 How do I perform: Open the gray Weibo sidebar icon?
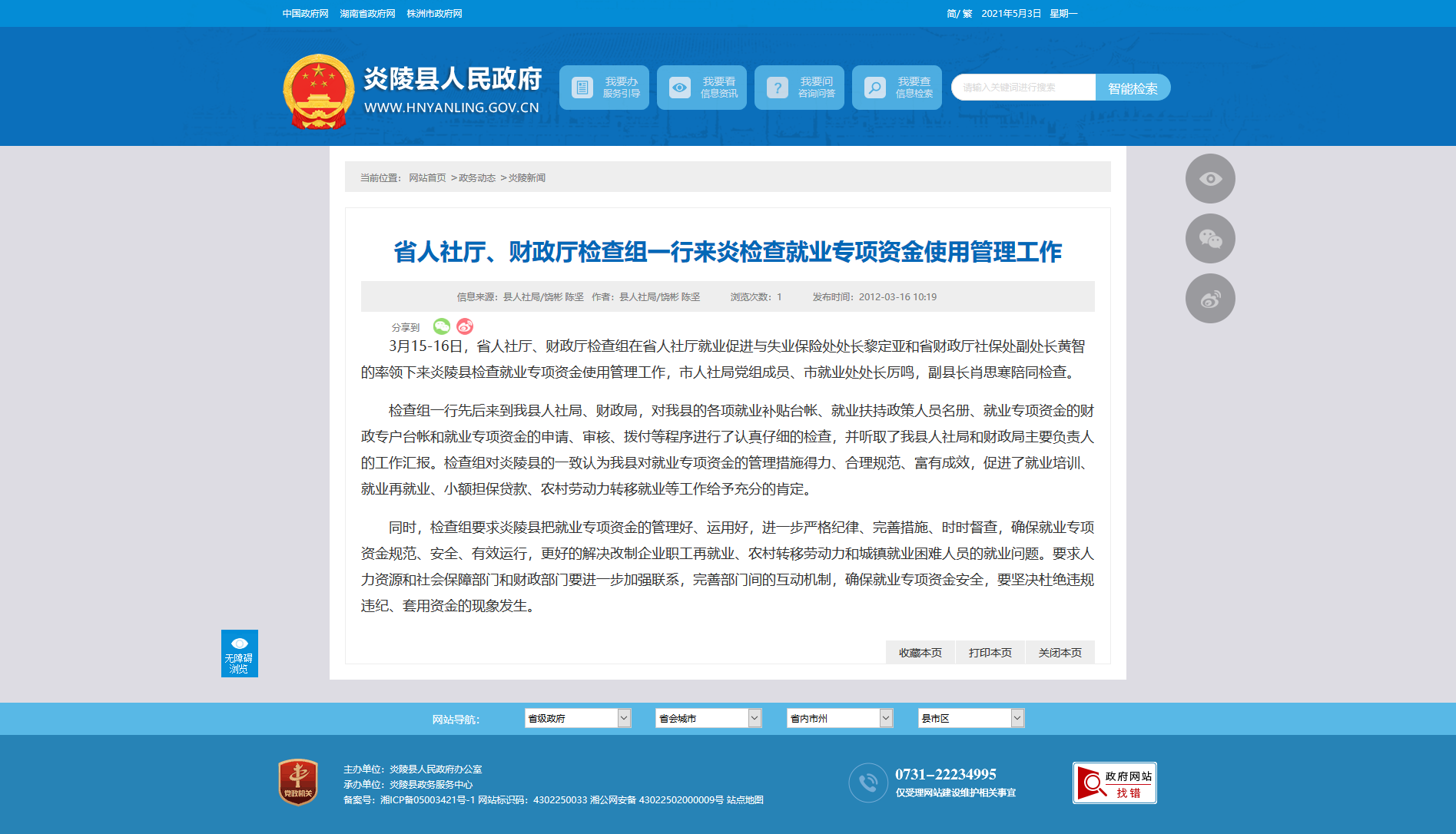(1210, 299)
